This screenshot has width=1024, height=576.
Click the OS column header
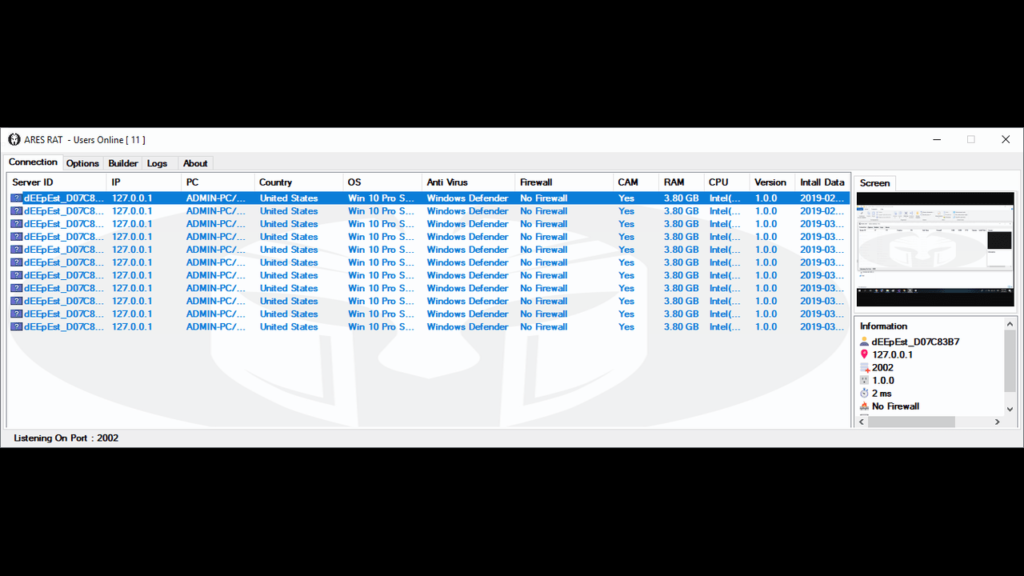[382, 182]
